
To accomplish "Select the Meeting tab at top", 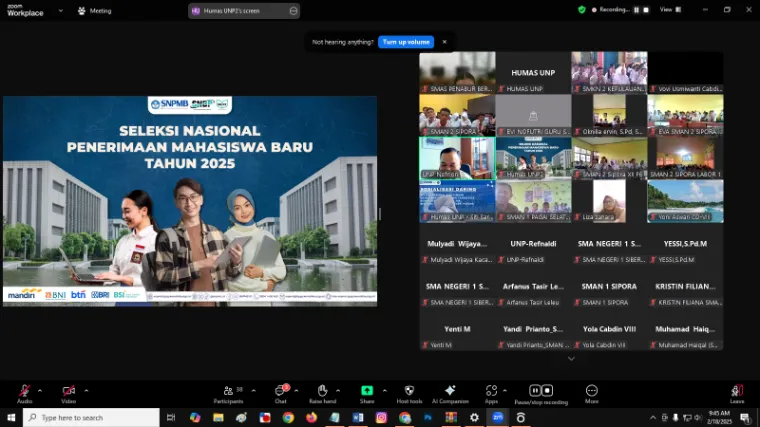I will pyautogui.click(x=96, y=10).
